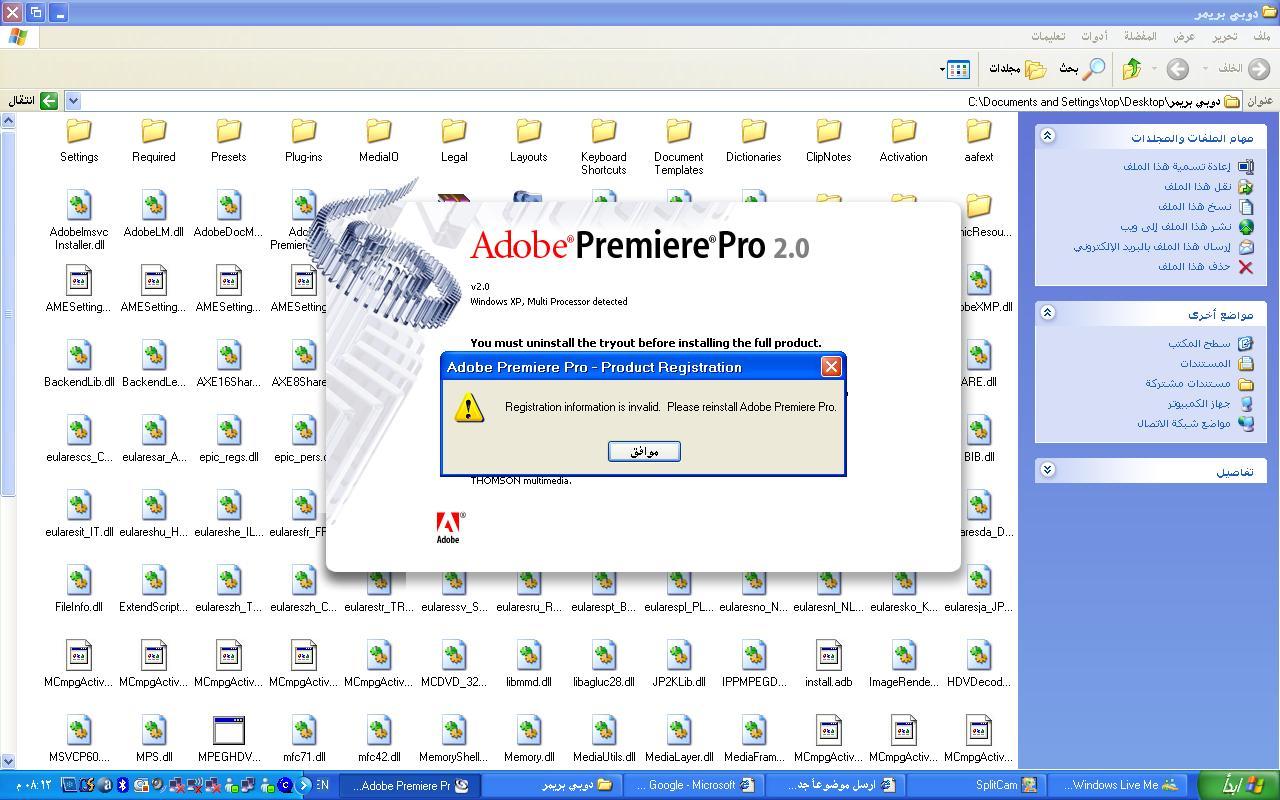This screenshot has height=800, width=1280.
Task: Collapse the مهام الملفات والمجلدات panel
Action: coord(1047,136)
